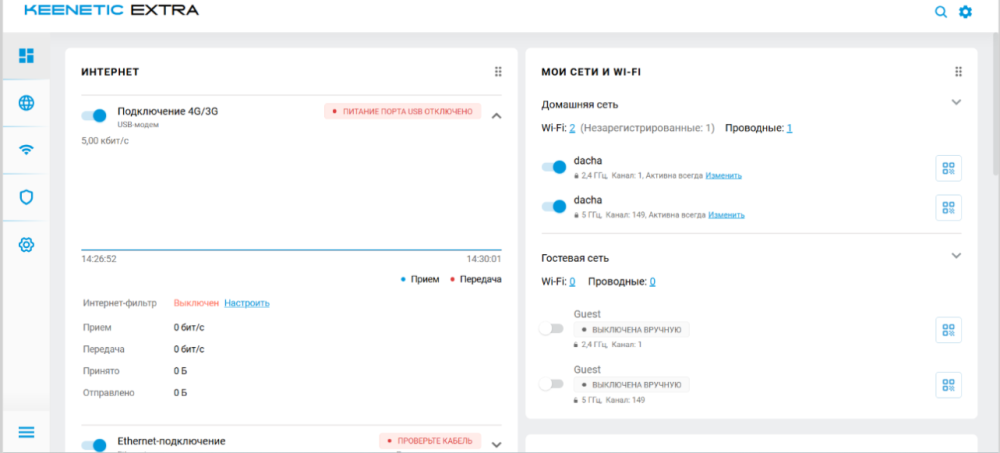Image resolution: width=1000 pixels, height=453 pixels.
Task: Collapse the Домашняя сеть section
Action: click(x=956, y=102)
